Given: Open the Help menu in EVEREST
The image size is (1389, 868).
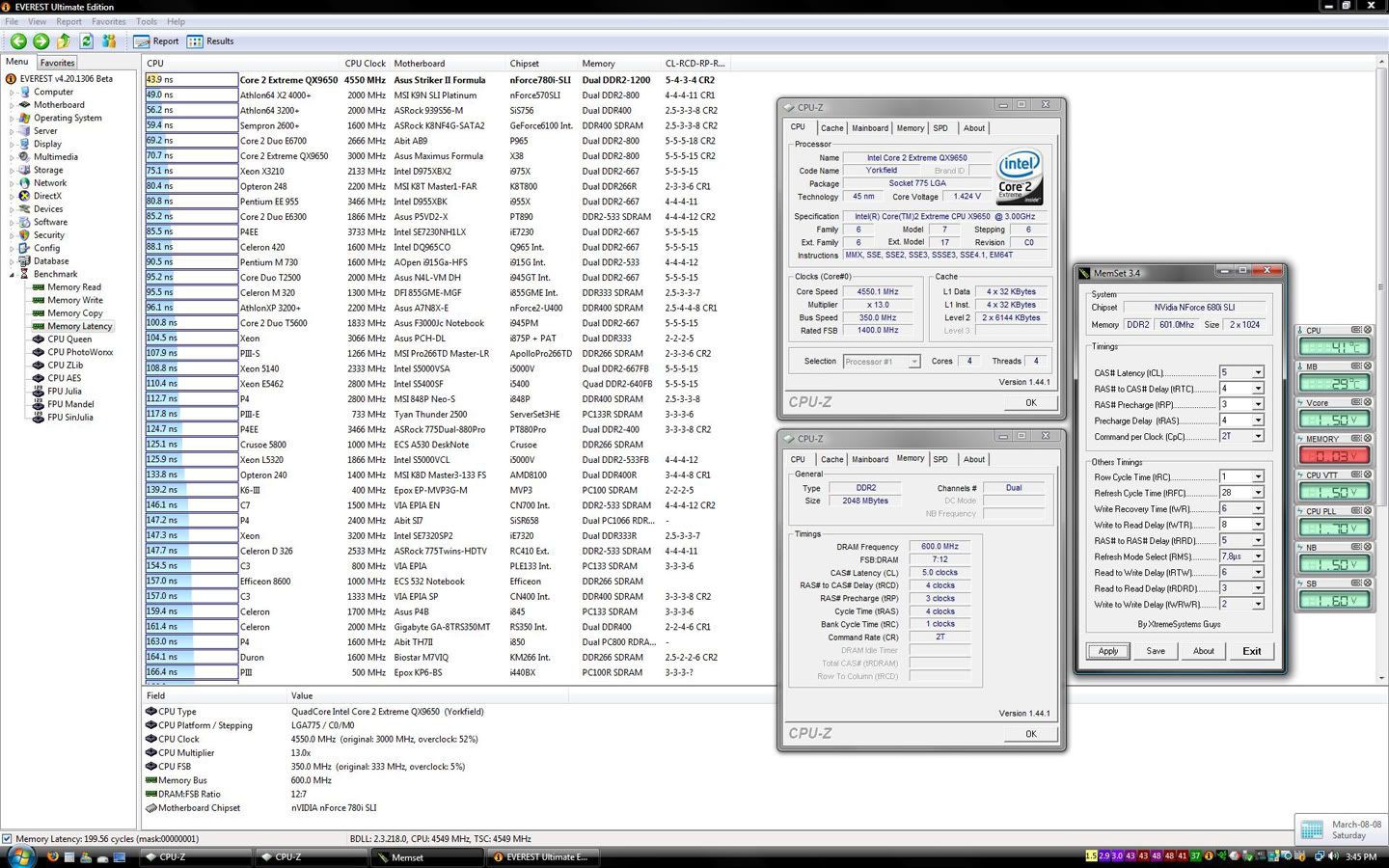Looking at the screenshot, I should pyautogui.click(x=176, y=21).
